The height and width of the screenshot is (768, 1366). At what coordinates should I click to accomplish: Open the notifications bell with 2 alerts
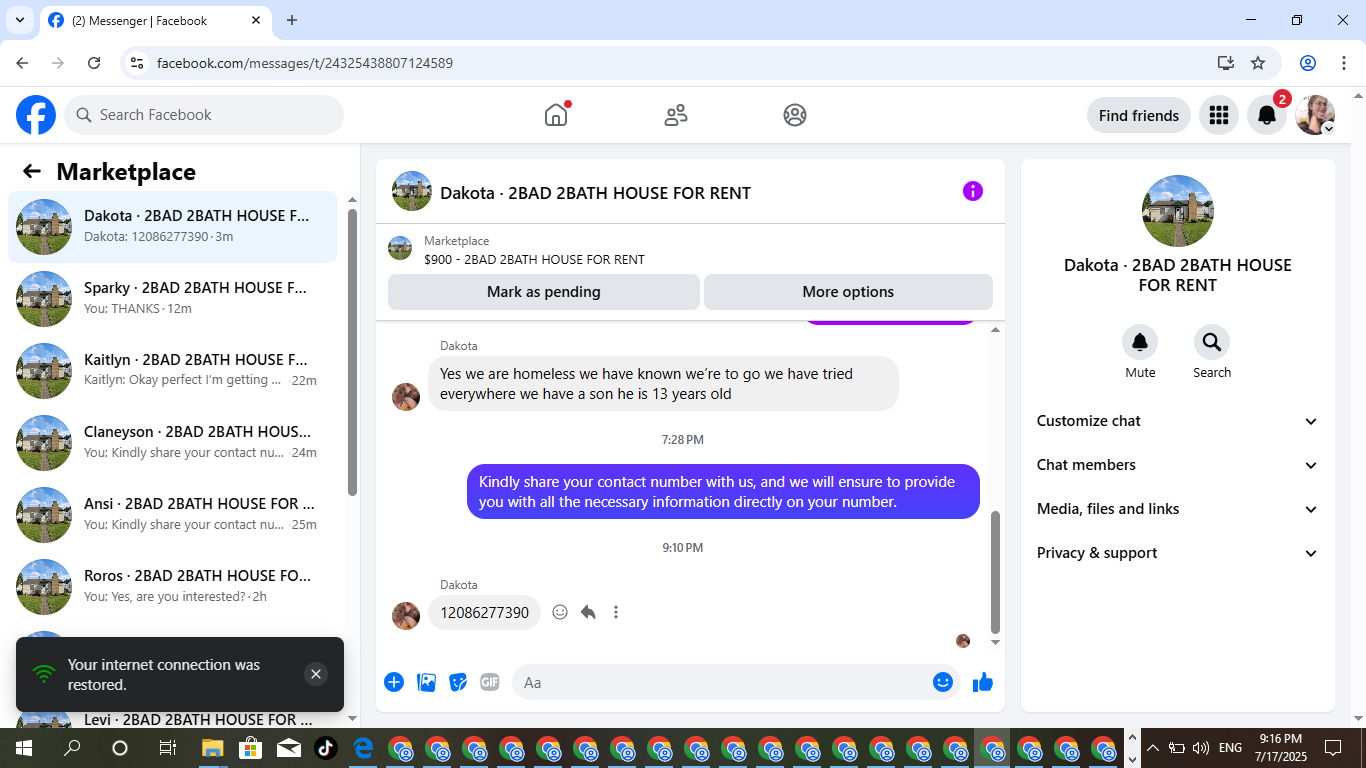(1267, 115)
